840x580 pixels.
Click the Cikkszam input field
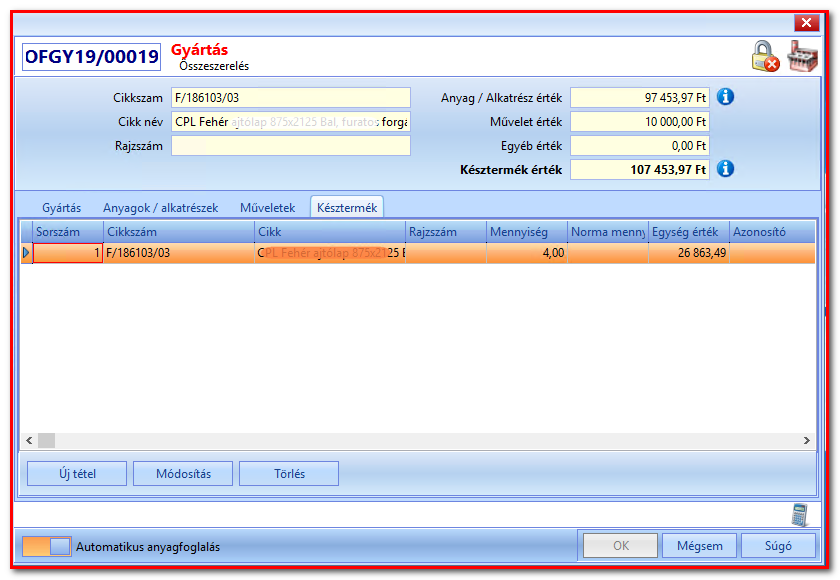coord(291,97)
